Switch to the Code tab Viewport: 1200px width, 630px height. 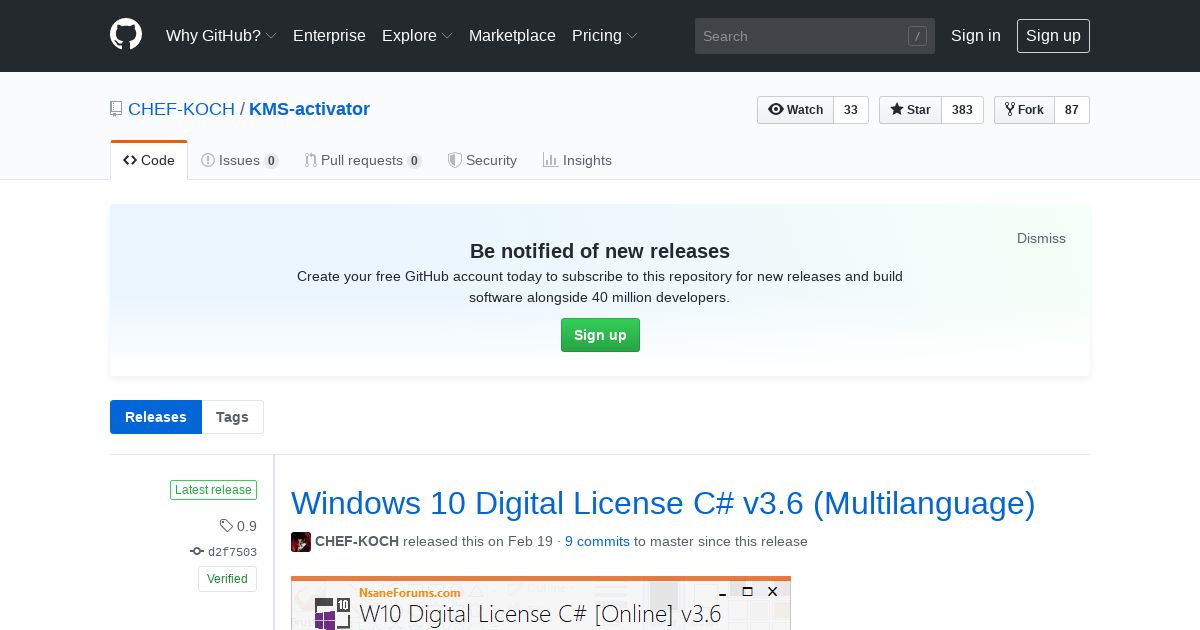[149, 160]
